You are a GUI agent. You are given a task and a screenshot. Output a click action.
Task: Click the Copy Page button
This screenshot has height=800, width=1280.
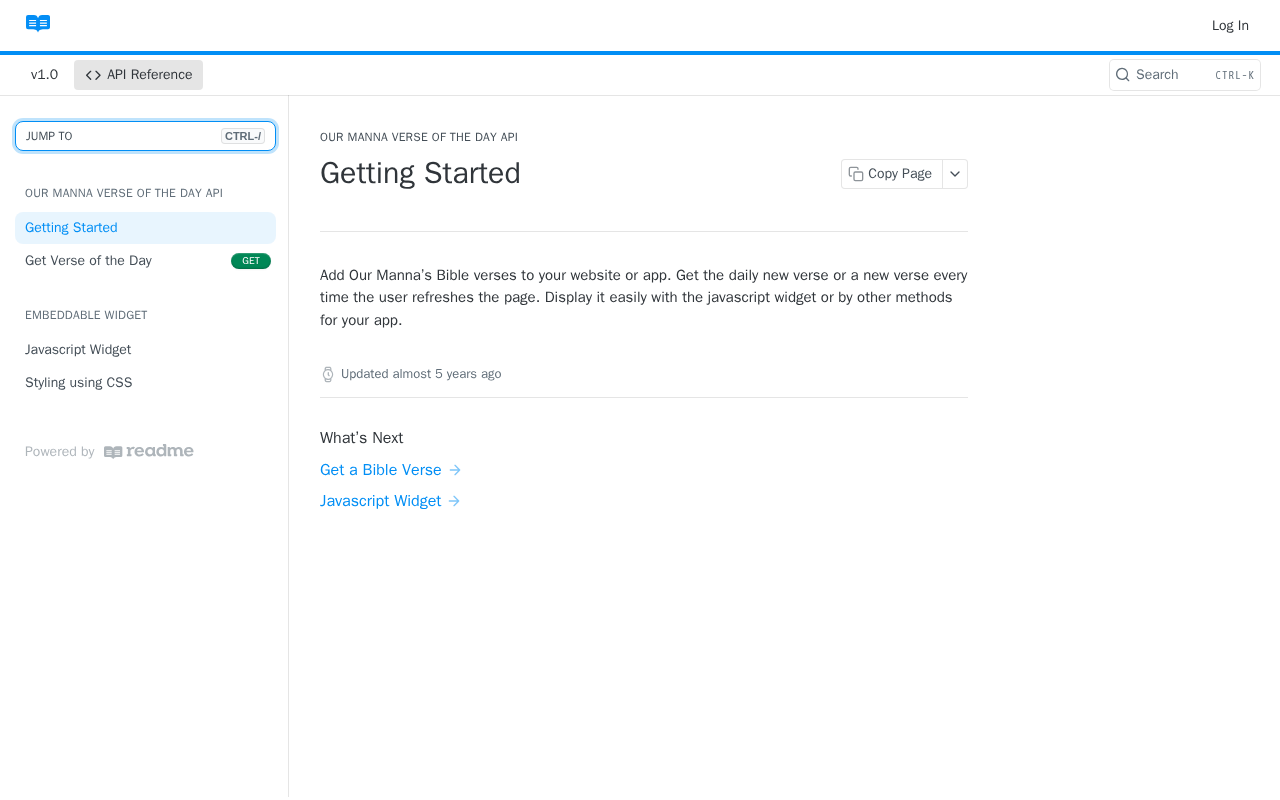[x=892, y=174]
